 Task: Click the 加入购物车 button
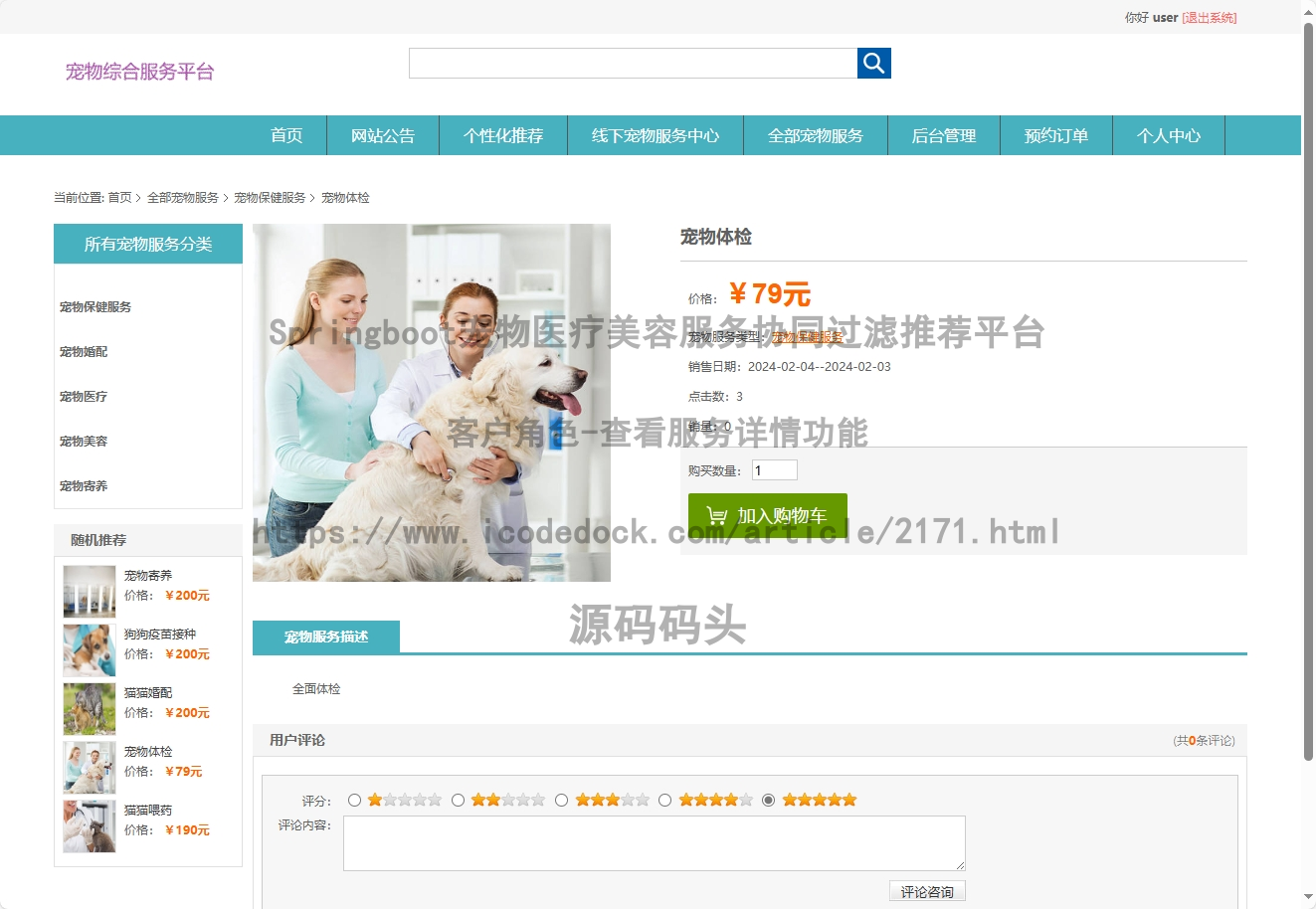pos(768,516)
